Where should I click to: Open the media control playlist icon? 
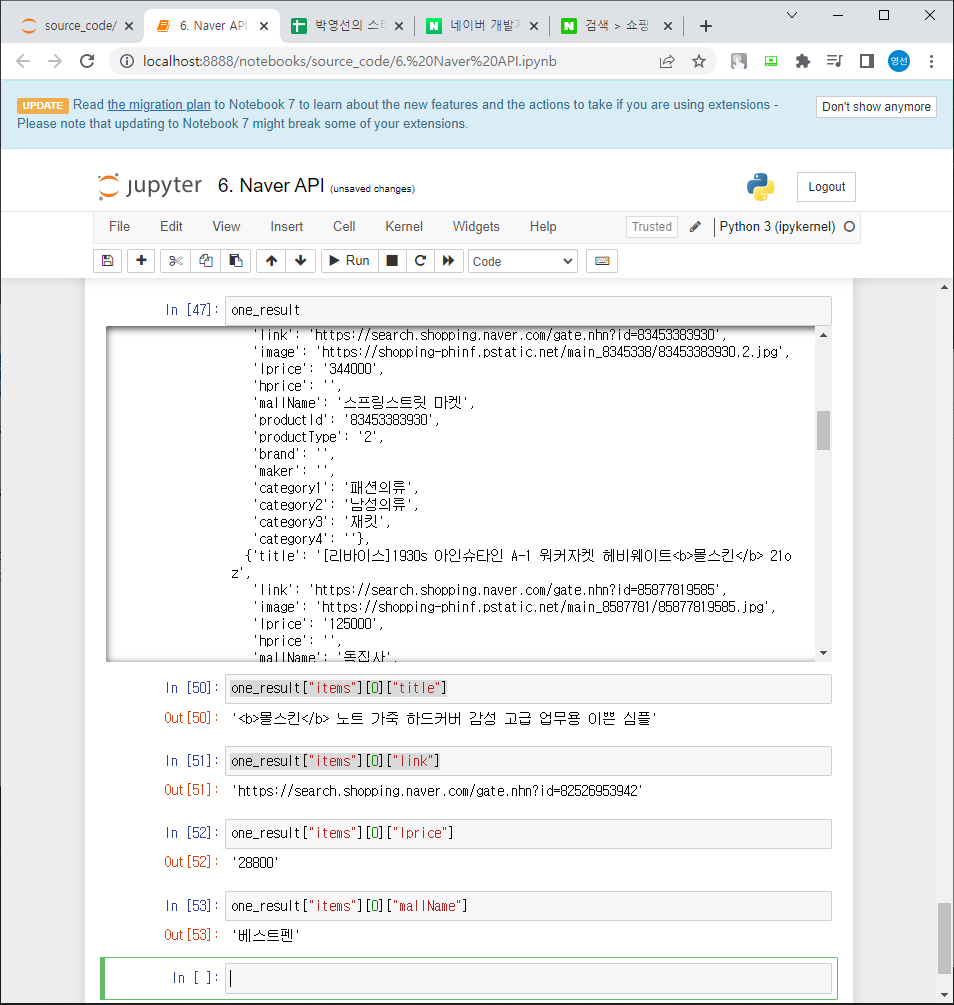835,62
